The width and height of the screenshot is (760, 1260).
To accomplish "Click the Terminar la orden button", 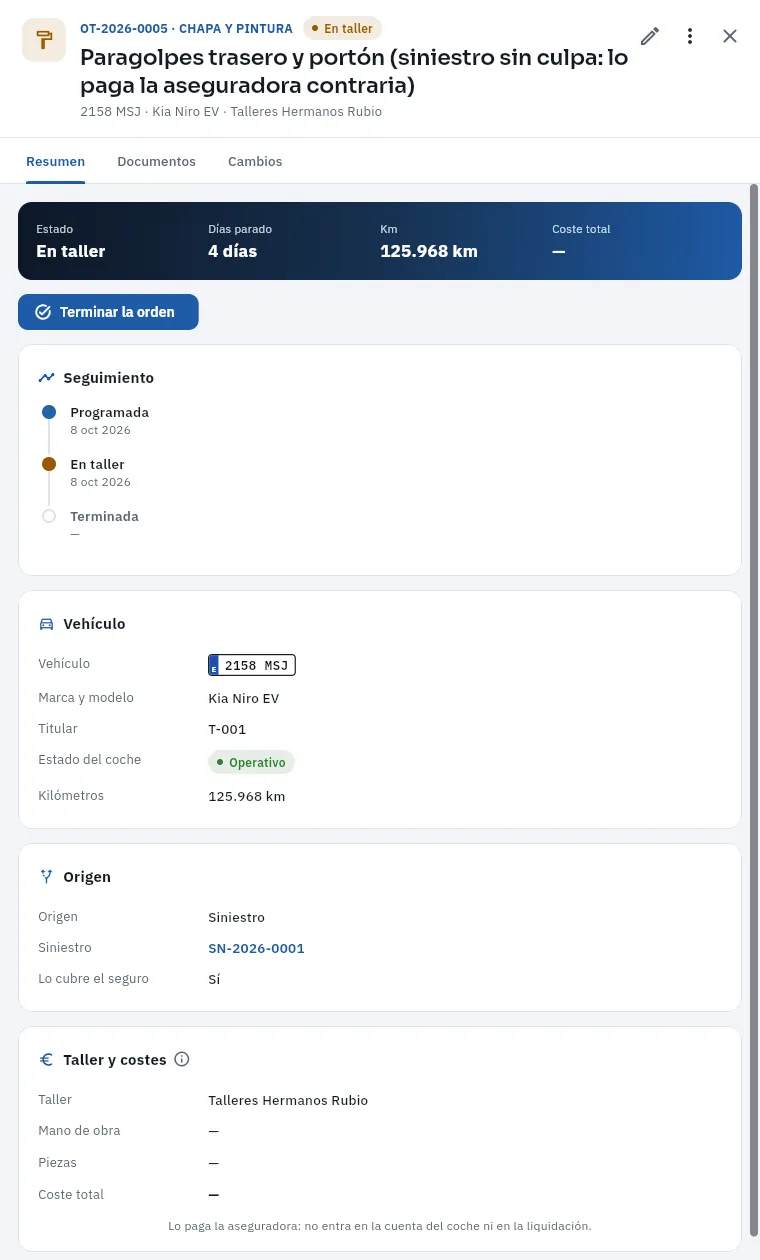I will click(x=108, y=312).
